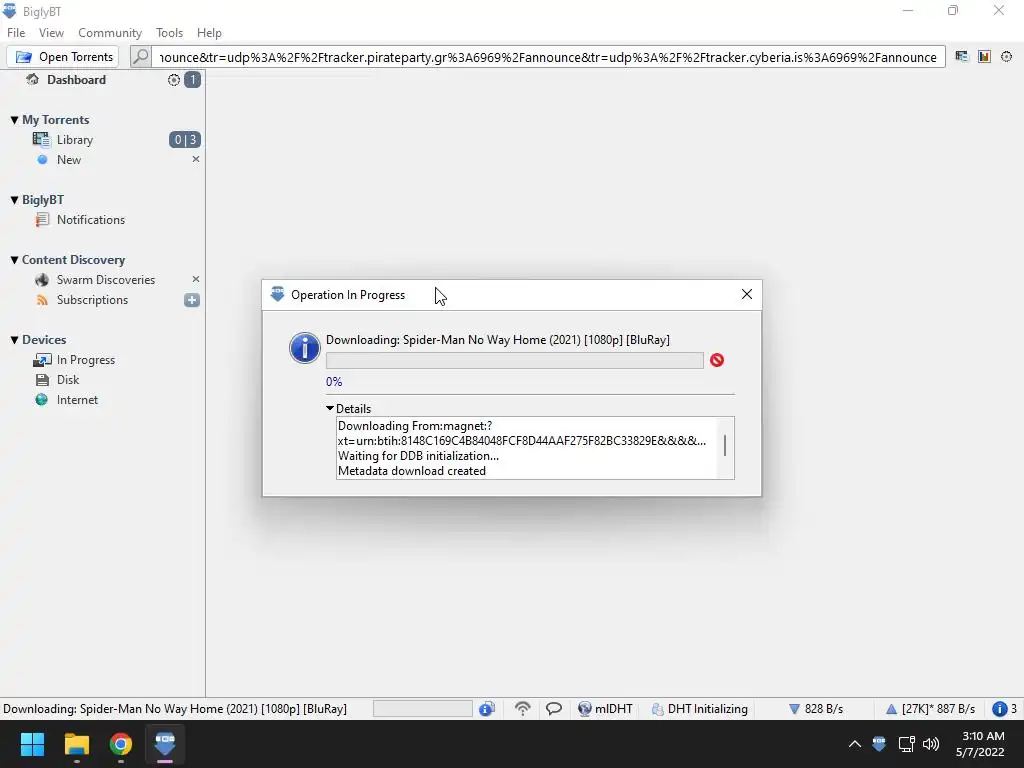Click the status bar progress bar
Image resolution: width=1024 pixels, height=768 pixels.
pos(423,709)
